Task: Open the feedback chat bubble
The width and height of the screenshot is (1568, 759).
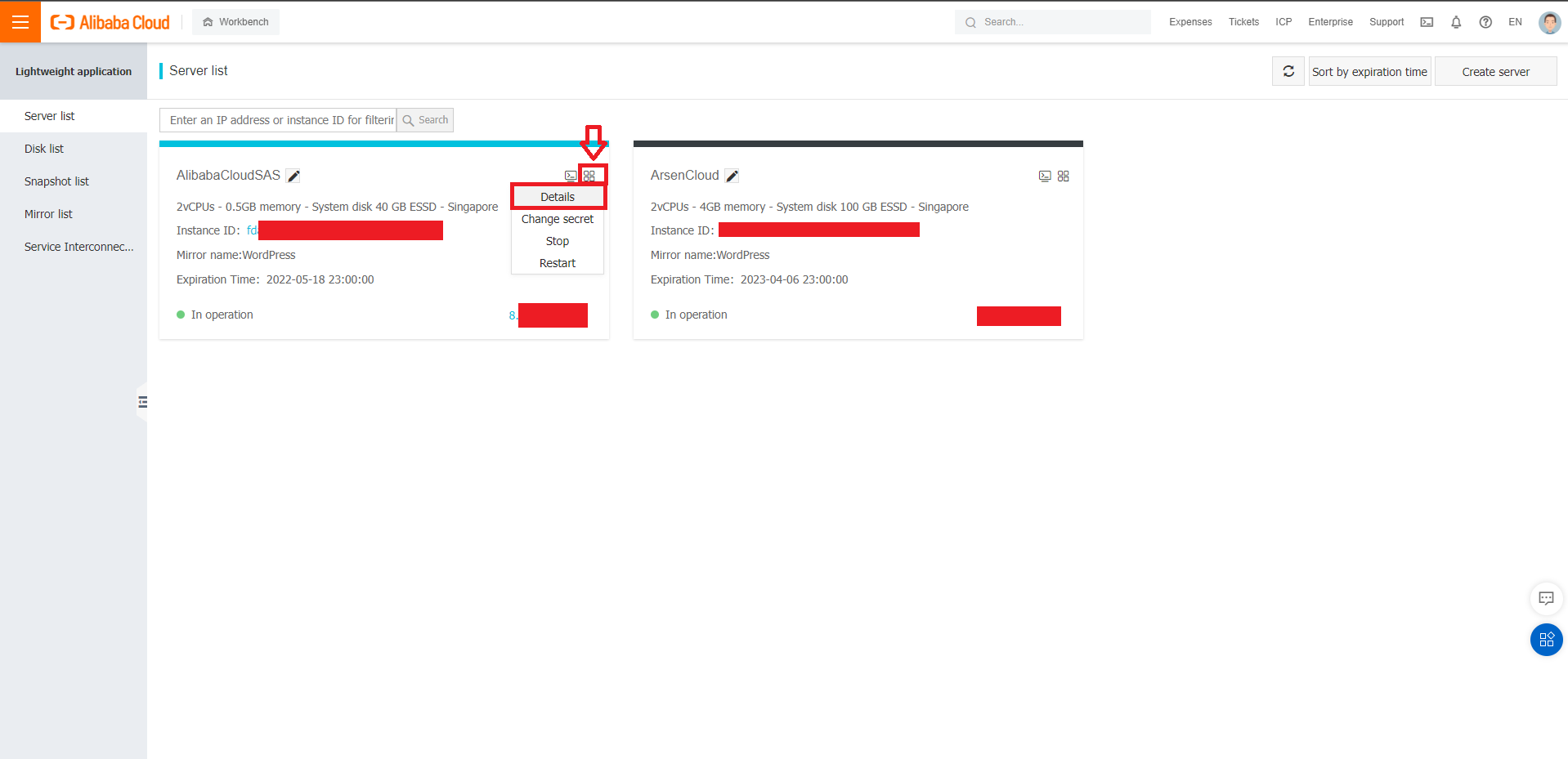Action: coord(1546,598)
